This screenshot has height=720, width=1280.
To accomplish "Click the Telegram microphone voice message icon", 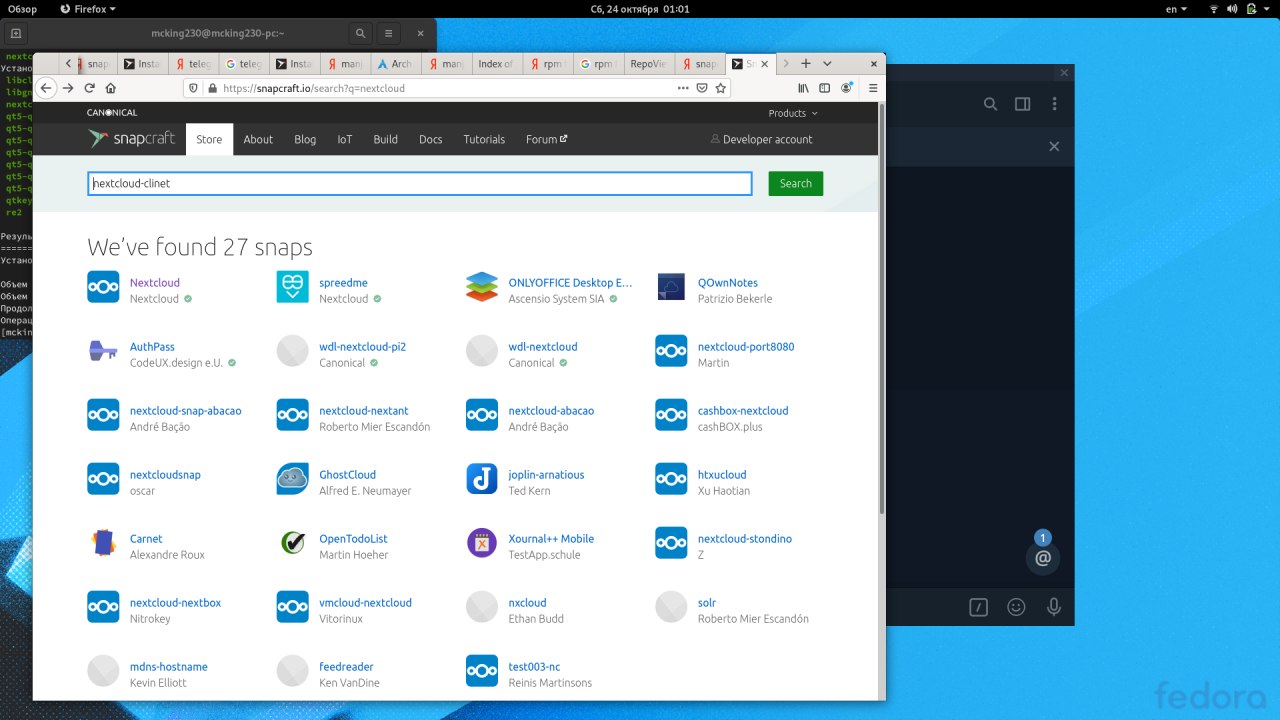I will coord(1053,607).
